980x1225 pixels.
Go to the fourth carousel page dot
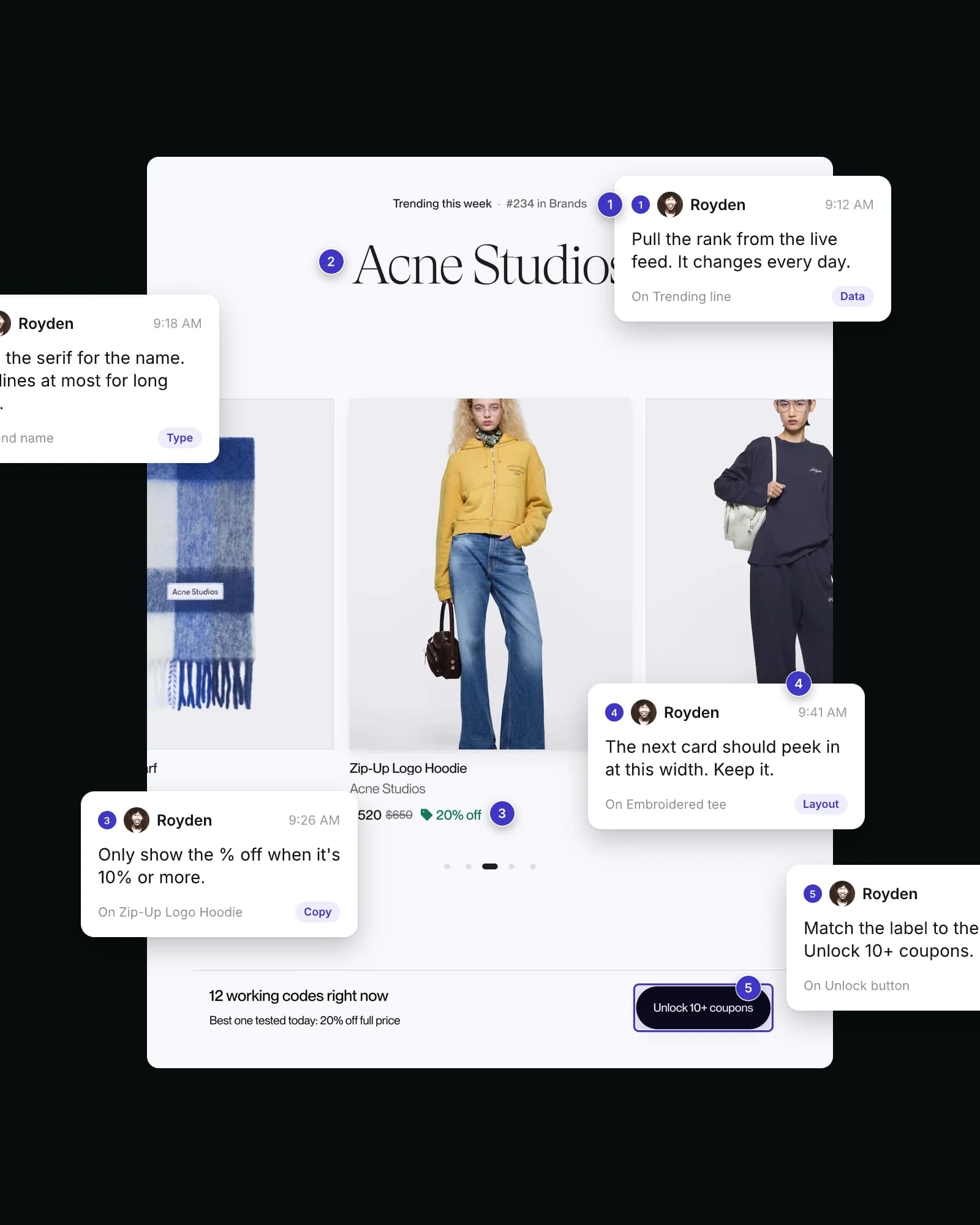511,866
